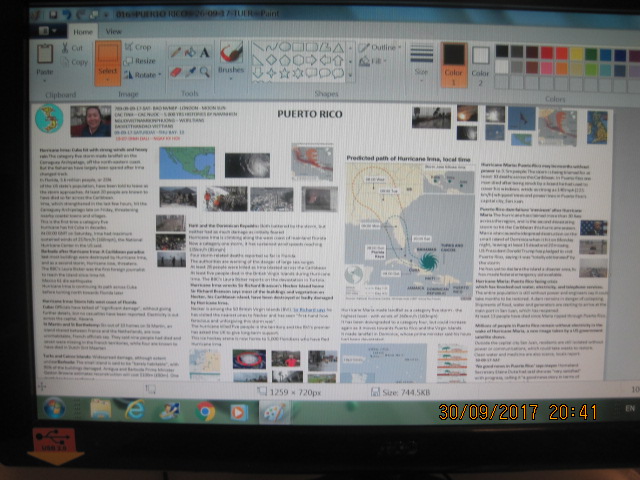
Task: Click the Paste clipboard icon
Action: tap(45, 54)
